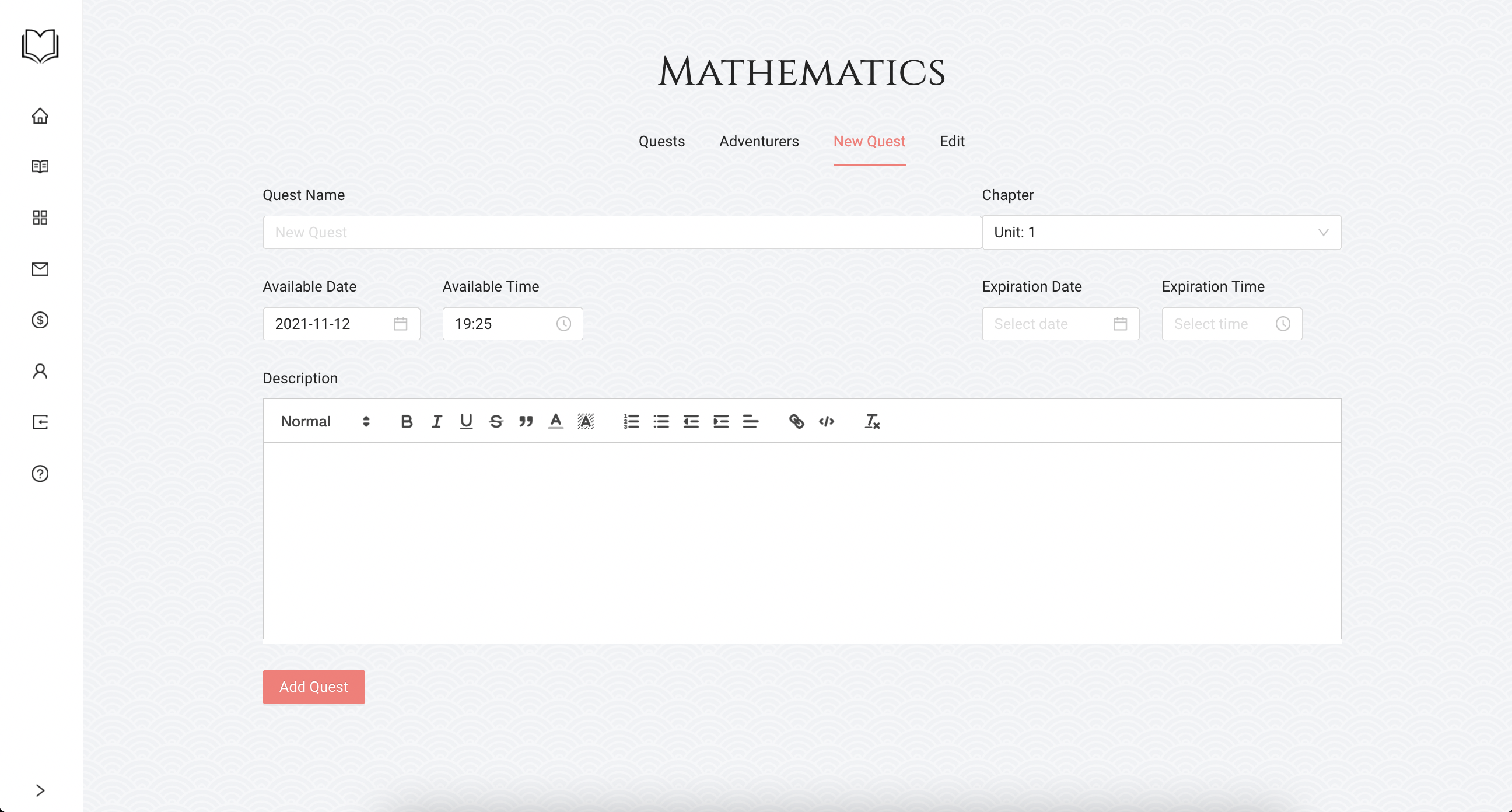
Task: Click the home icon in sidebar
Action: 40,116
